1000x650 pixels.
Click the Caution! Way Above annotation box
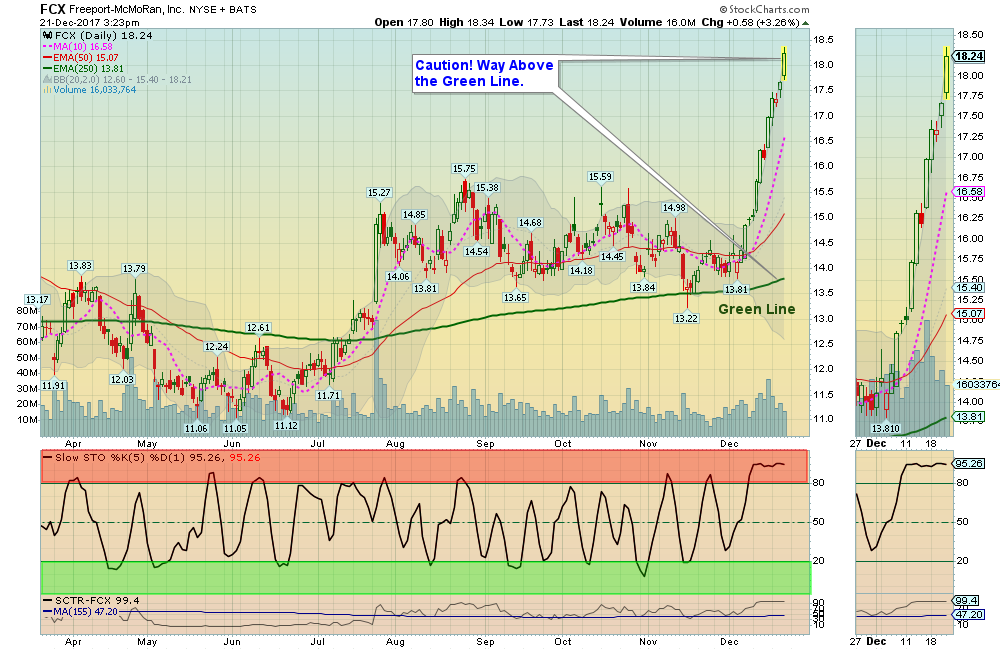tap(485, 73)
